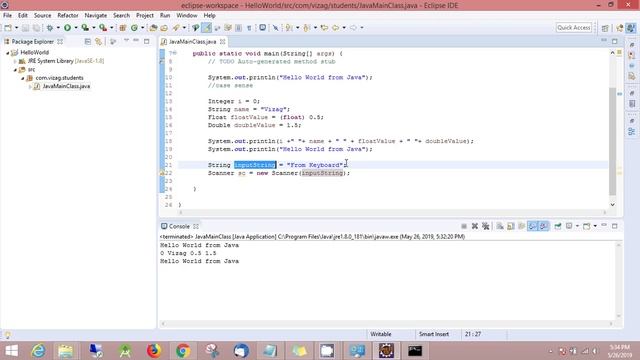Open Windows Start button on taskbar
Screen dimensions: 640x360
point(11,351)
